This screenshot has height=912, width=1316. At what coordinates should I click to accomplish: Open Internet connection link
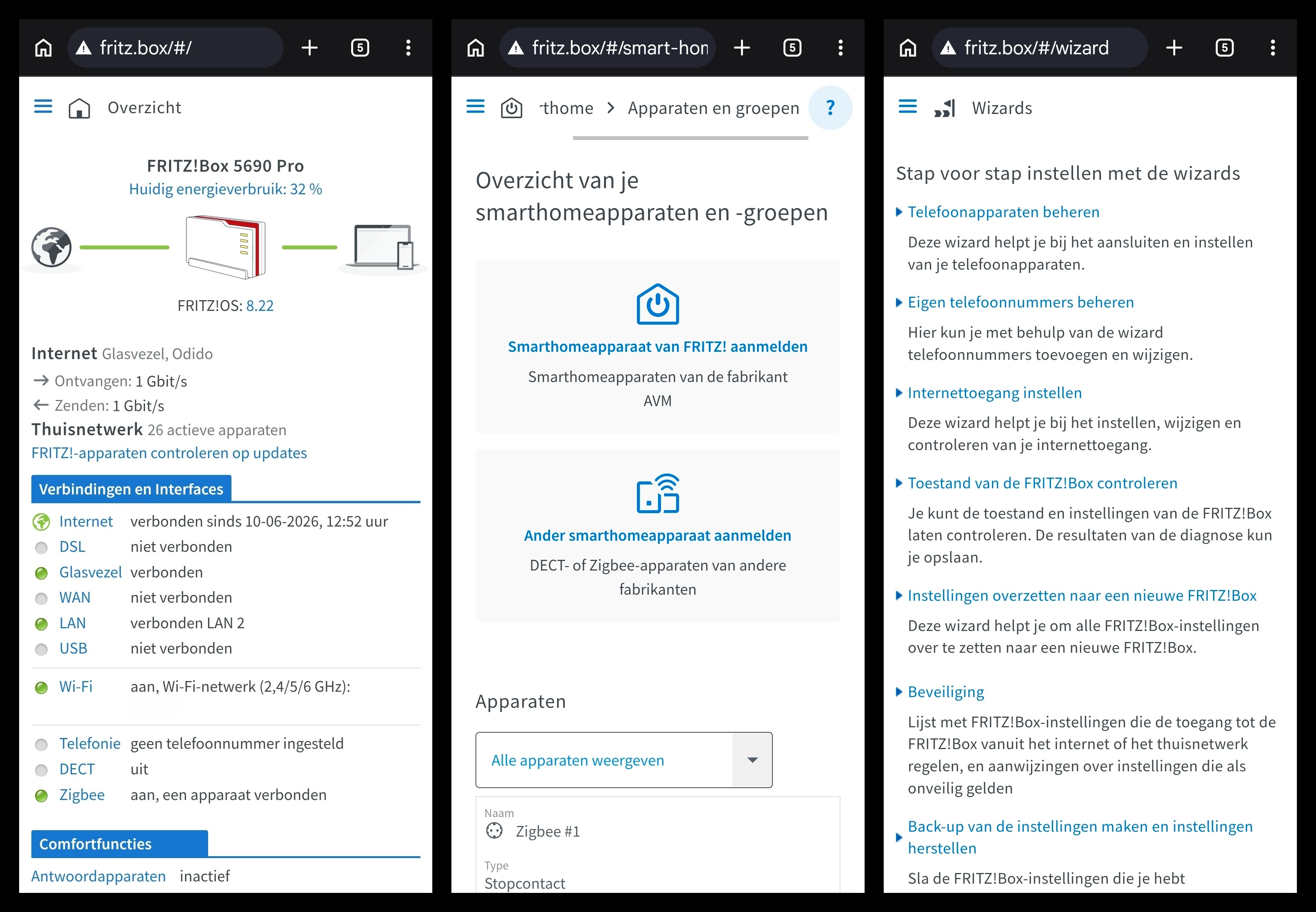pyautogui.click(x=86, y=522)
